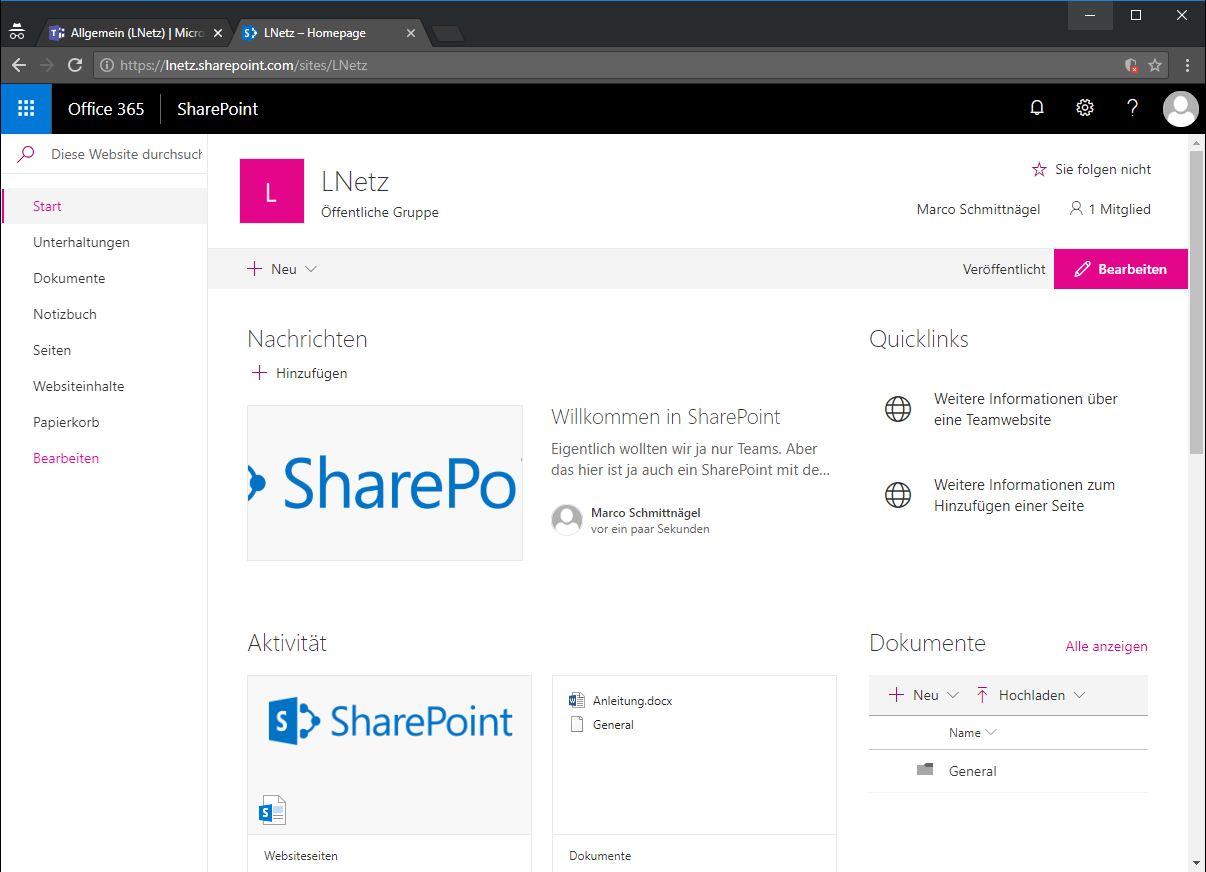
Task: Click the Diese Website durchsuchen search field
Action: (x=127, y=154)
